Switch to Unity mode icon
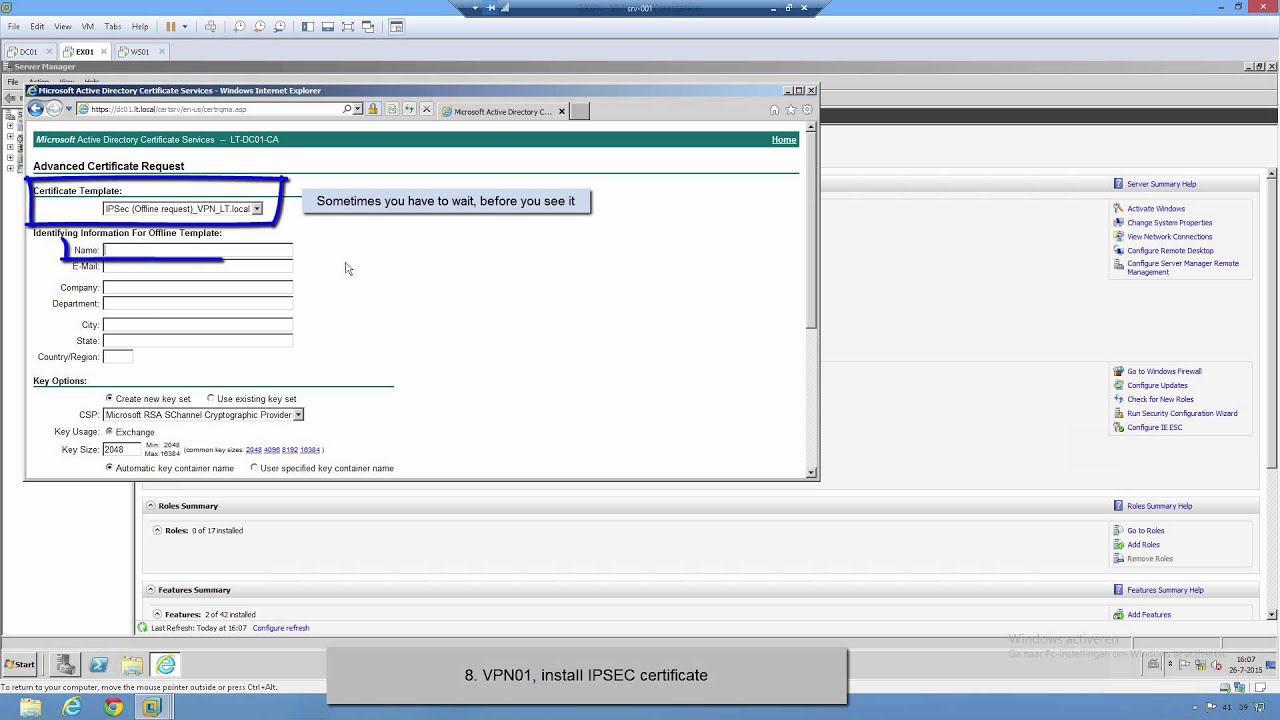The image size is (1280, 720). [x=368, y=27]
